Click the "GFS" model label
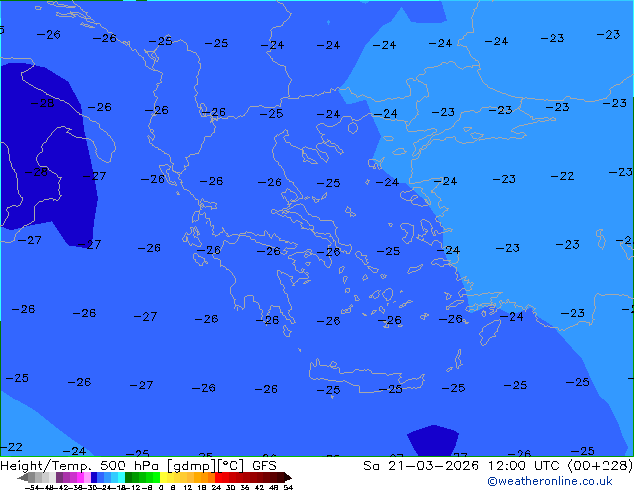Screen dimensions: 634x490 (264, 466)
